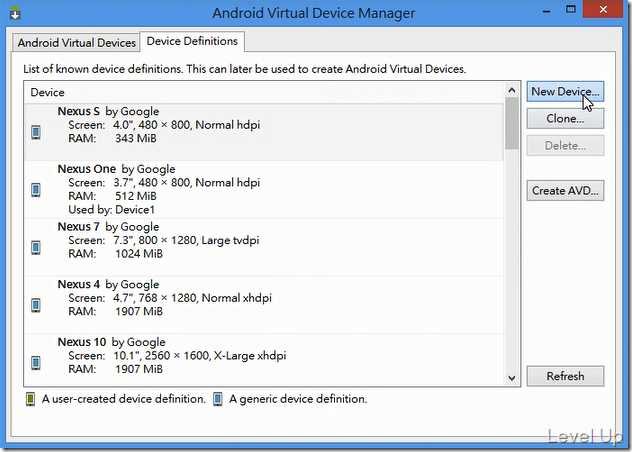Viewport: 632px width, 452px height.
Task: Click the '343 MiB' RAM value
Action: click(136, 138)
